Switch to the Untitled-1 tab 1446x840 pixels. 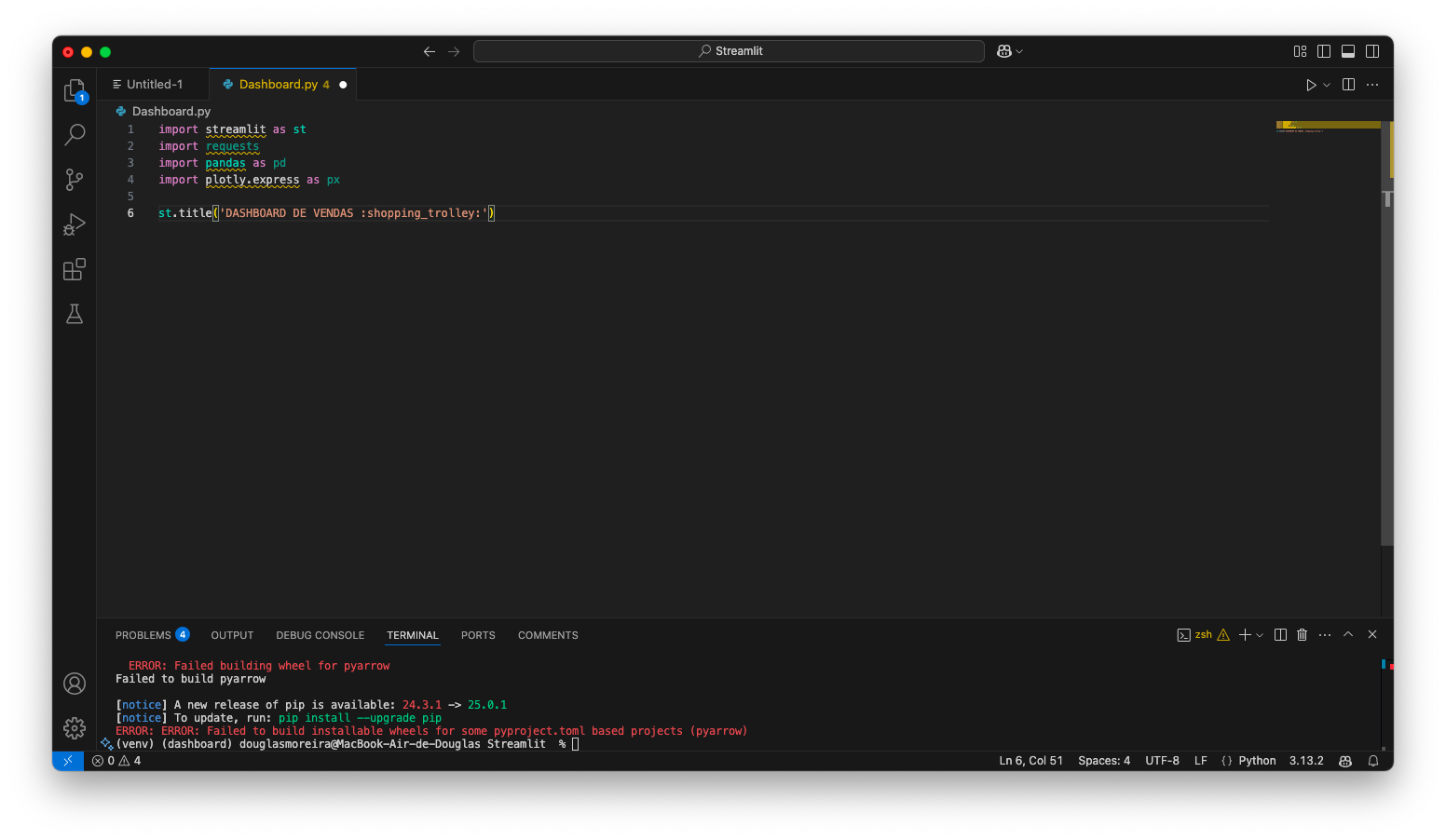[x=153, y=84]
